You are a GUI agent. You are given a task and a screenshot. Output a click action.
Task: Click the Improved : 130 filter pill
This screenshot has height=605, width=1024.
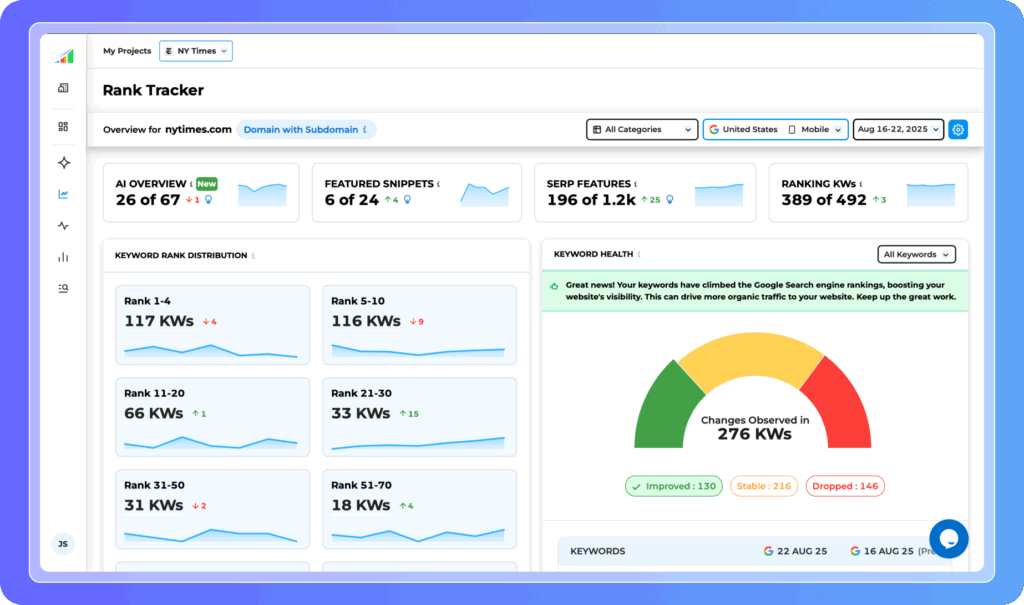pos(673,486)
